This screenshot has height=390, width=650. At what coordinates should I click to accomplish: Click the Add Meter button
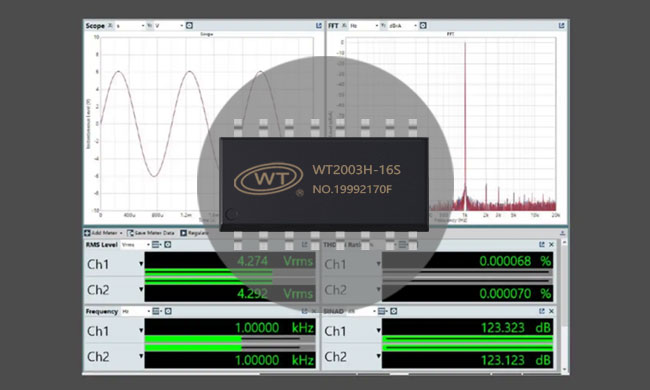pos(104,233)
